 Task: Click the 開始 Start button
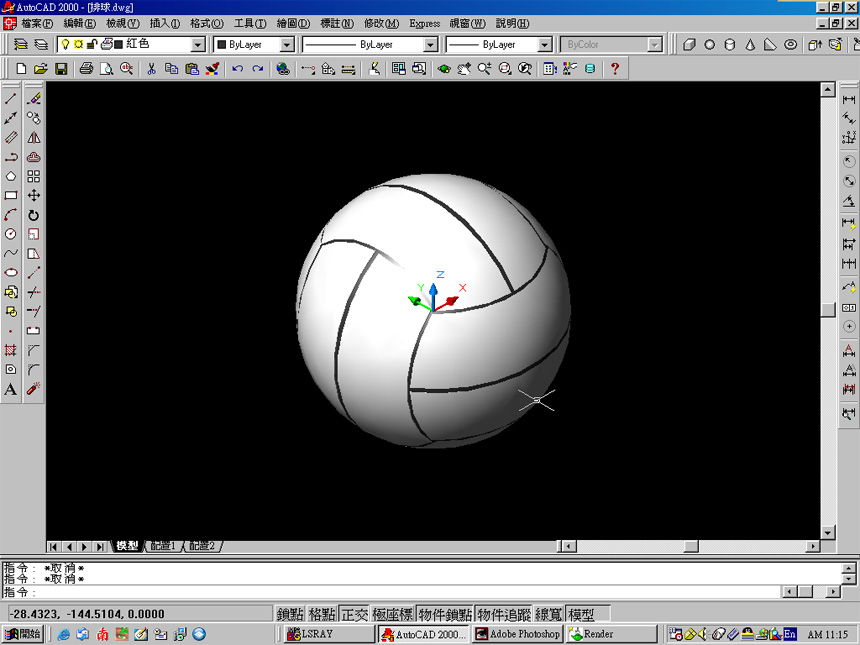tap(23, 634)
